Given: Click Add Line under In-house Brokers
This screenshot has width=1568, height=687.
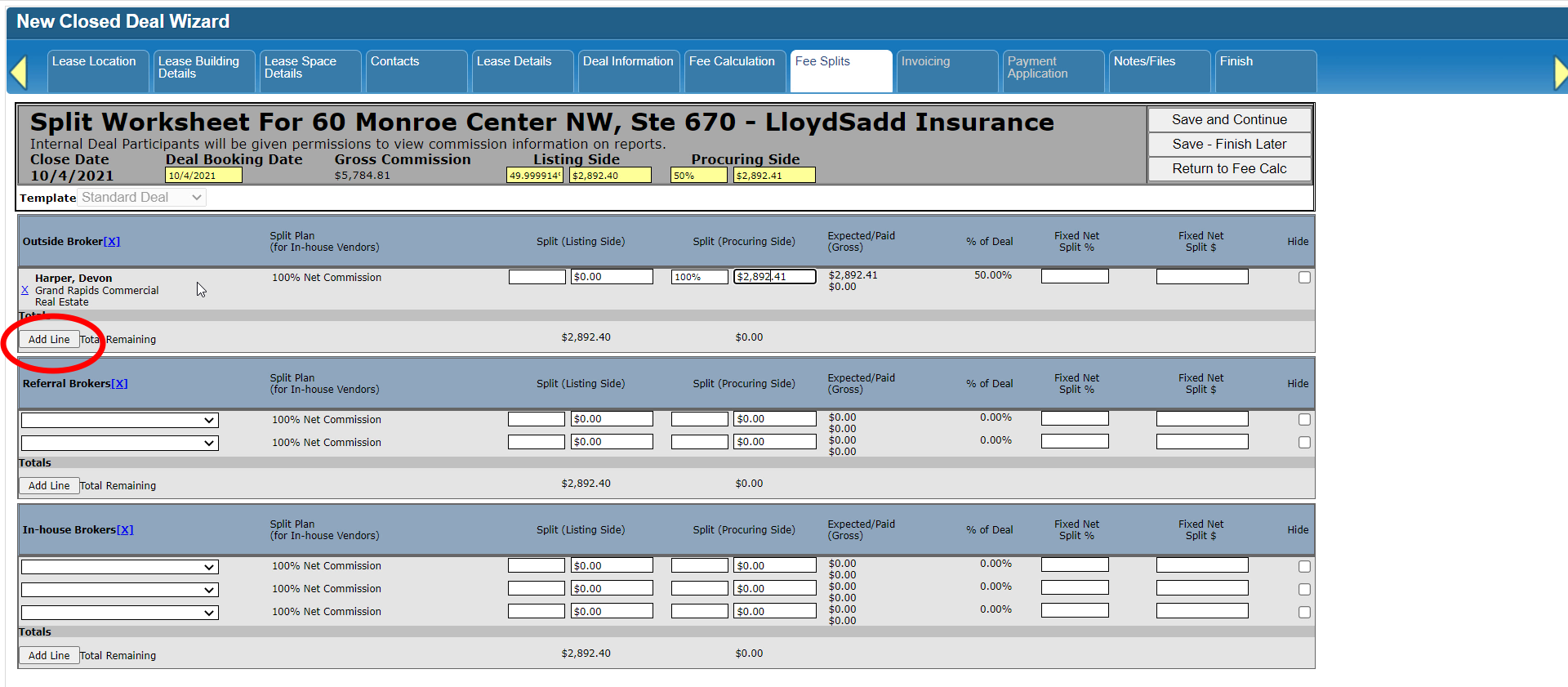Looking at the screenshot, I should (49, 656).
